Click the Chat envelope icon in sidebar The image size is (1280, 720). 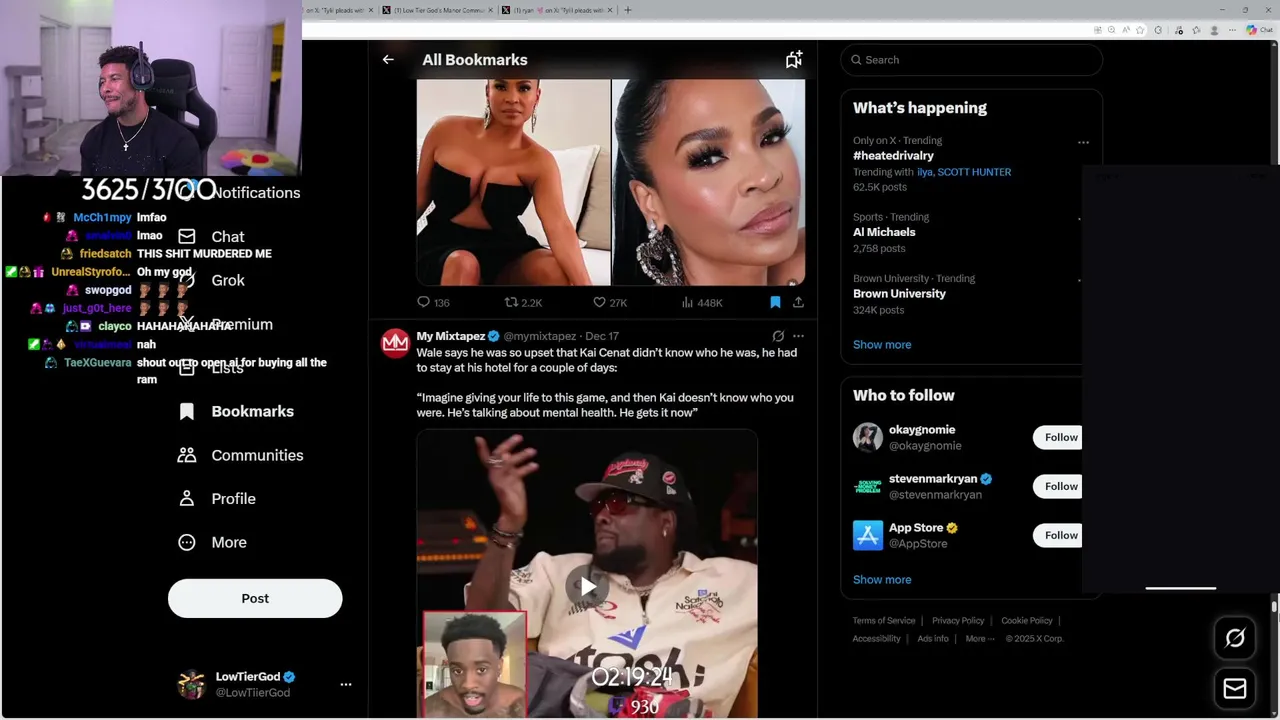coord(186,236)
